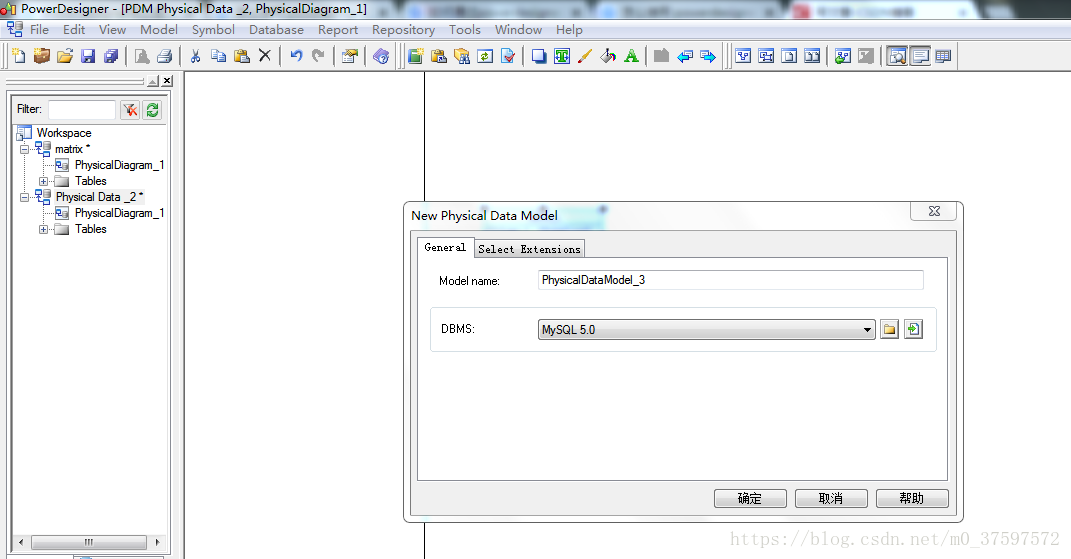Click the right blue arrow toolbar icon
Viewport: 1071px width, 559px height.
708,56
